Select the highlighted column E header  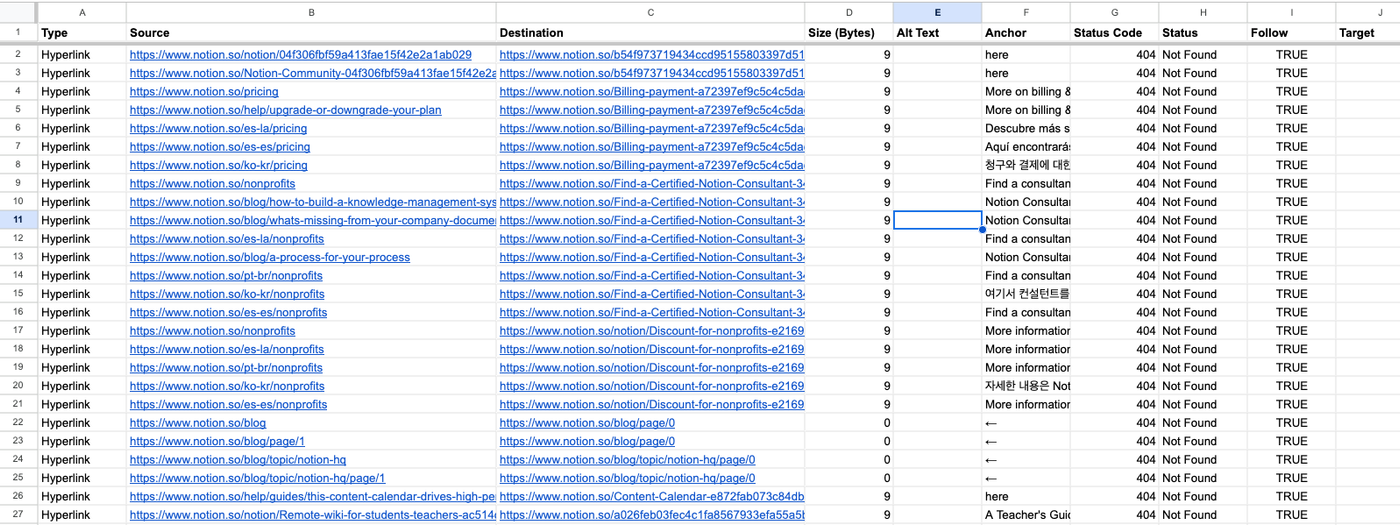click(937, 13)
